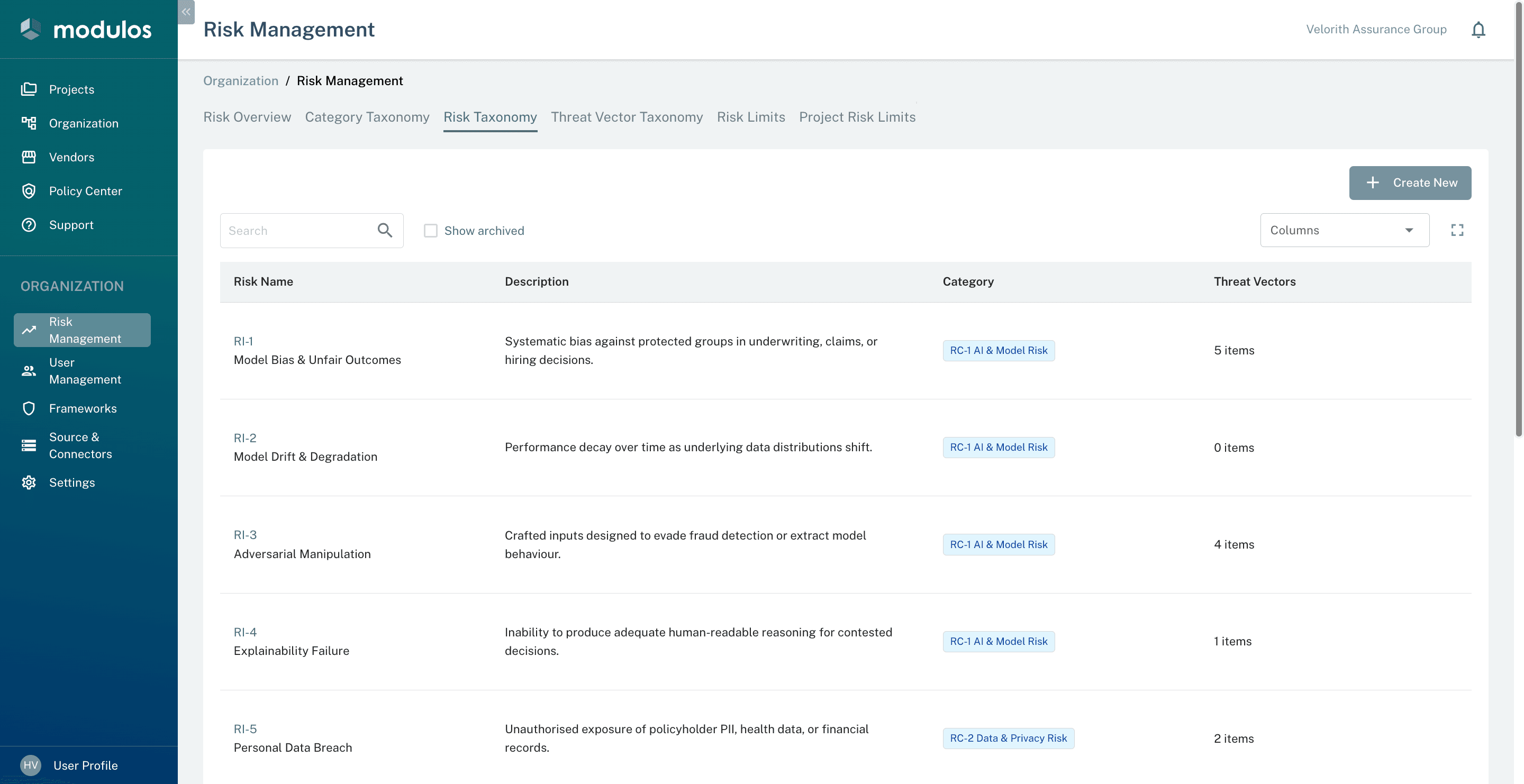Screen dimensions: 1524x784
Task: Click RC-1 tag in Explainability Failure row
Action: (998, 641)
